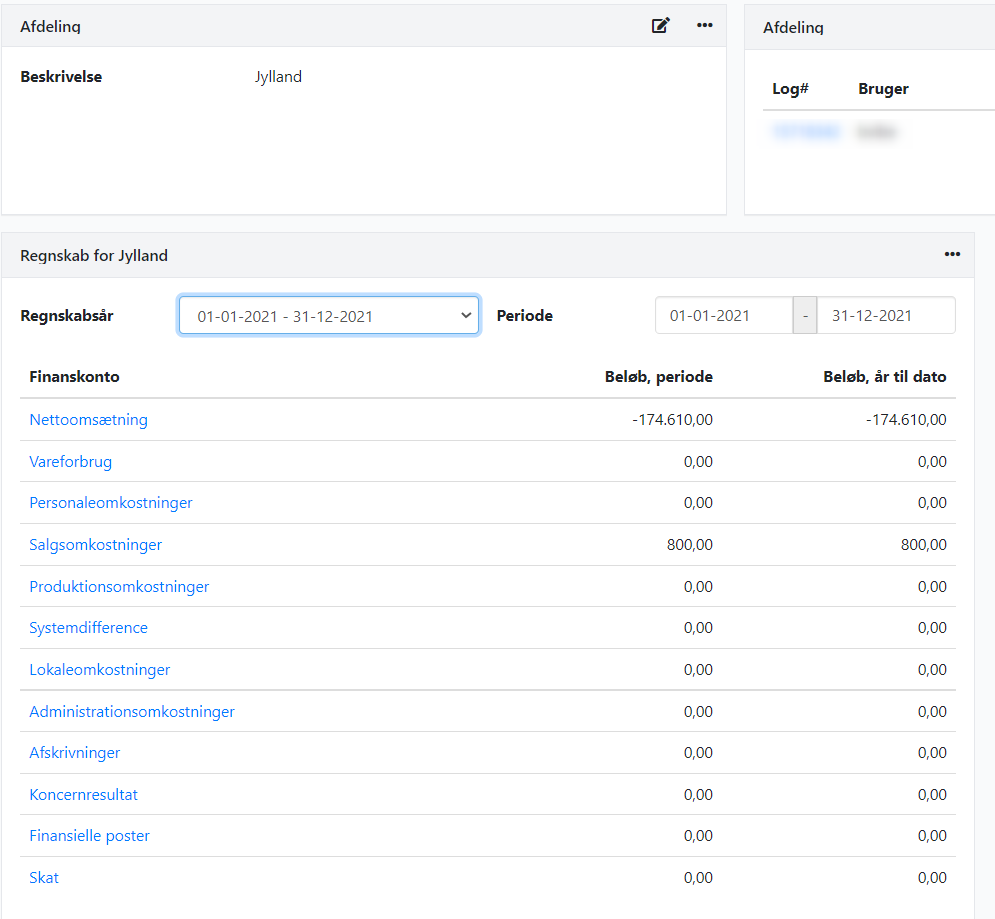This screenshot has width=995, height=919.
Task: Open the Skat account link
Action: (x=44, y=878)
